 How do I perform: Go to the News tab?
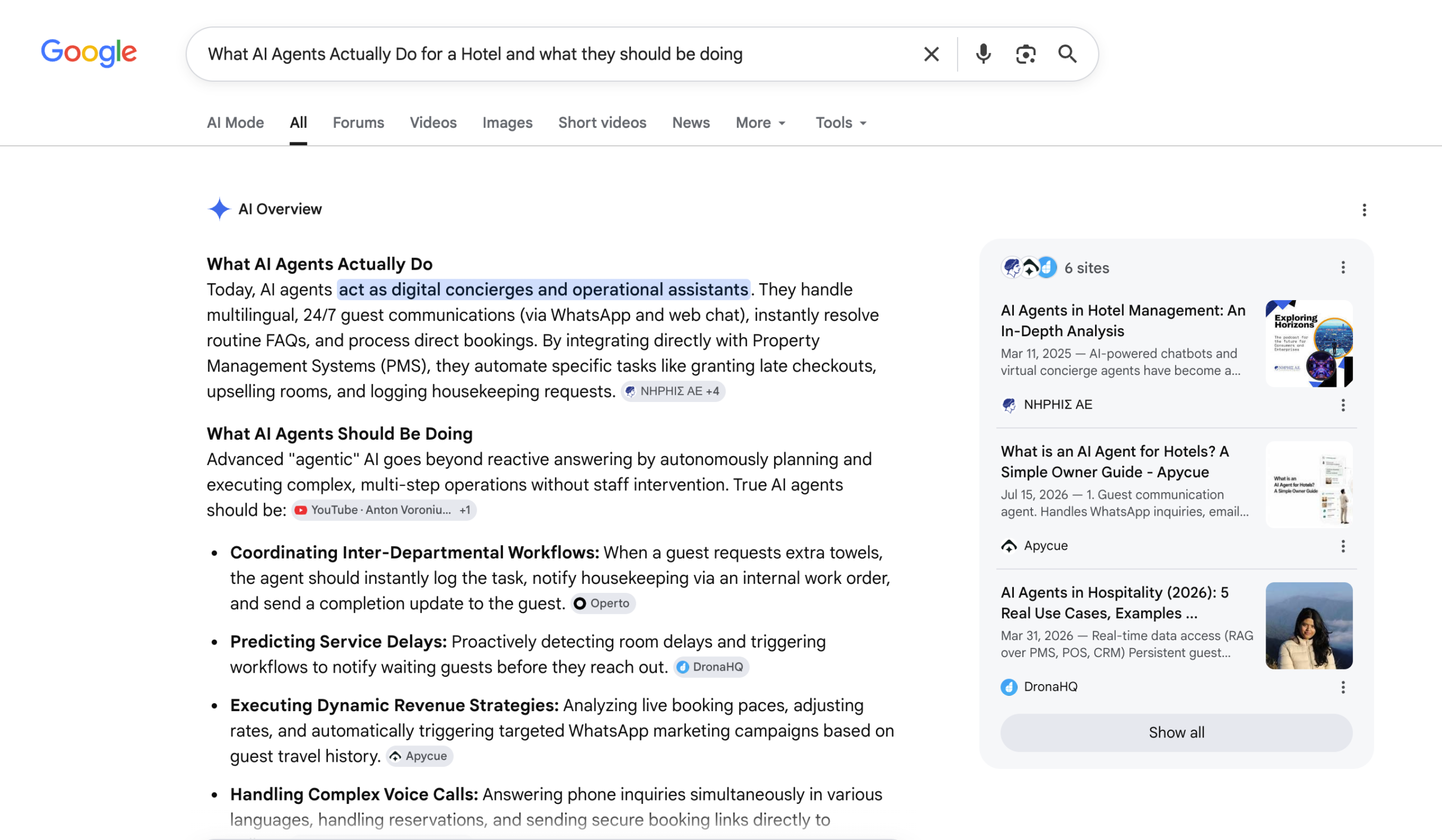691,123
